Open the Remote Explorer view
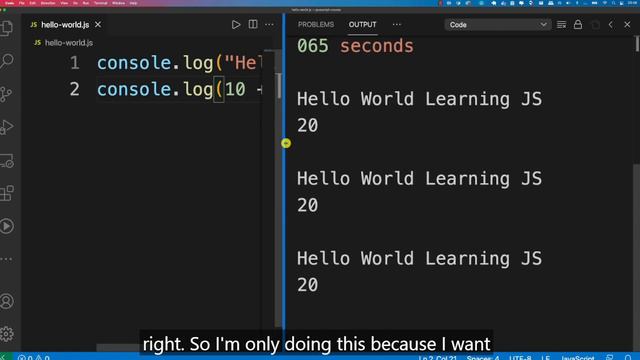Viewport: 640px width, 360px height. (x=7, y=160)
